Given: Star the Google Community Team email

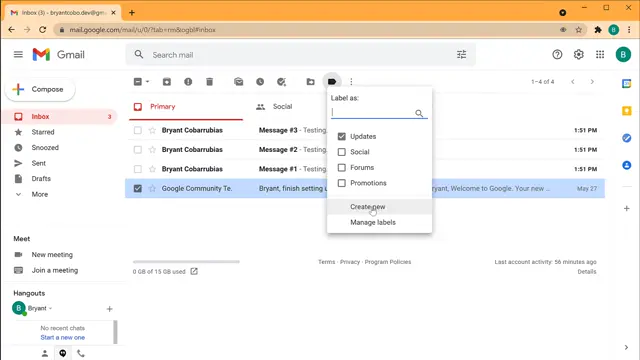Looking at the screenshot, I should coord(152,188).
